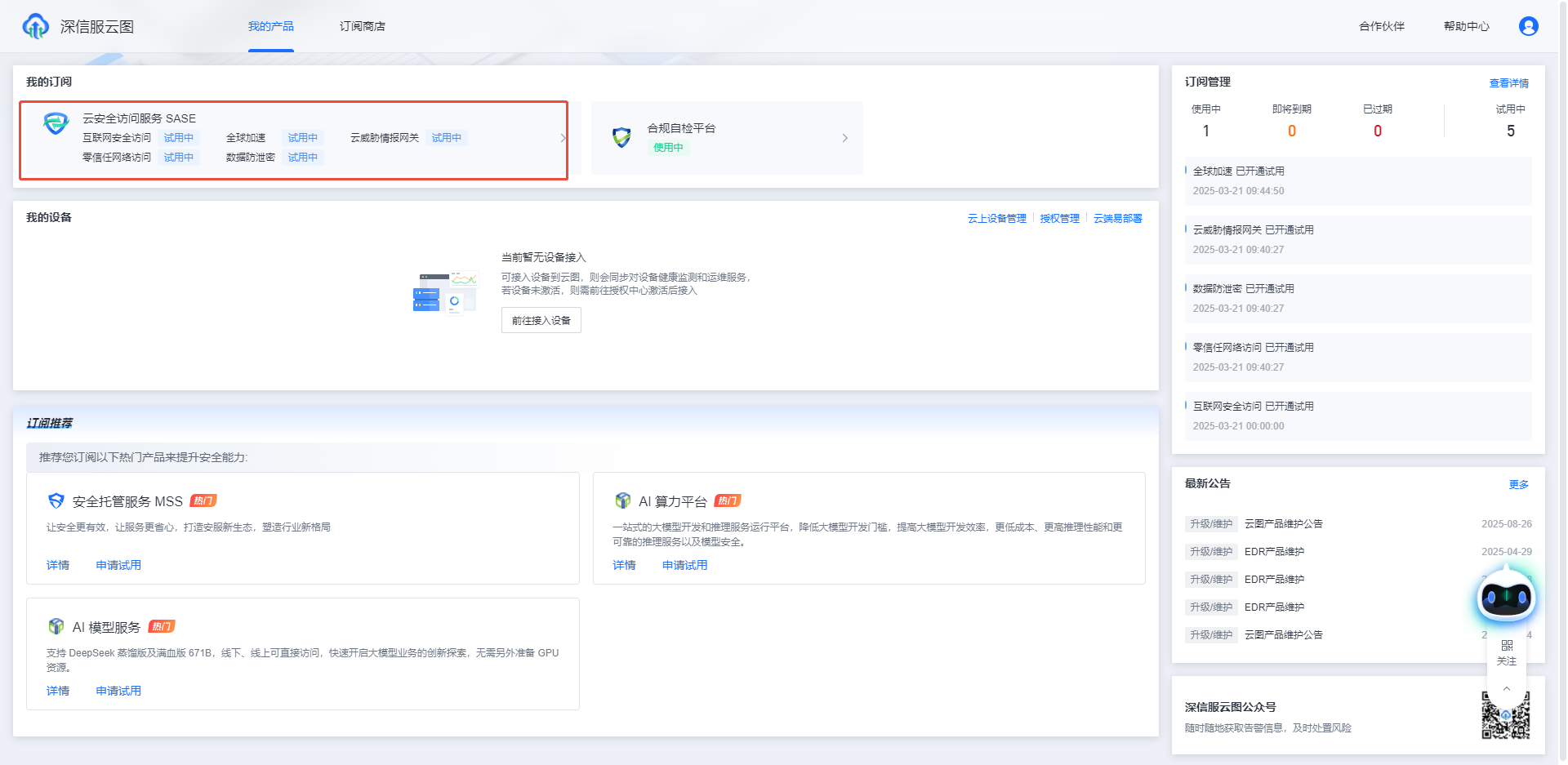Open 详情 for 安全托管服务 MSS
1568x765 pixels.
(58, 565)
